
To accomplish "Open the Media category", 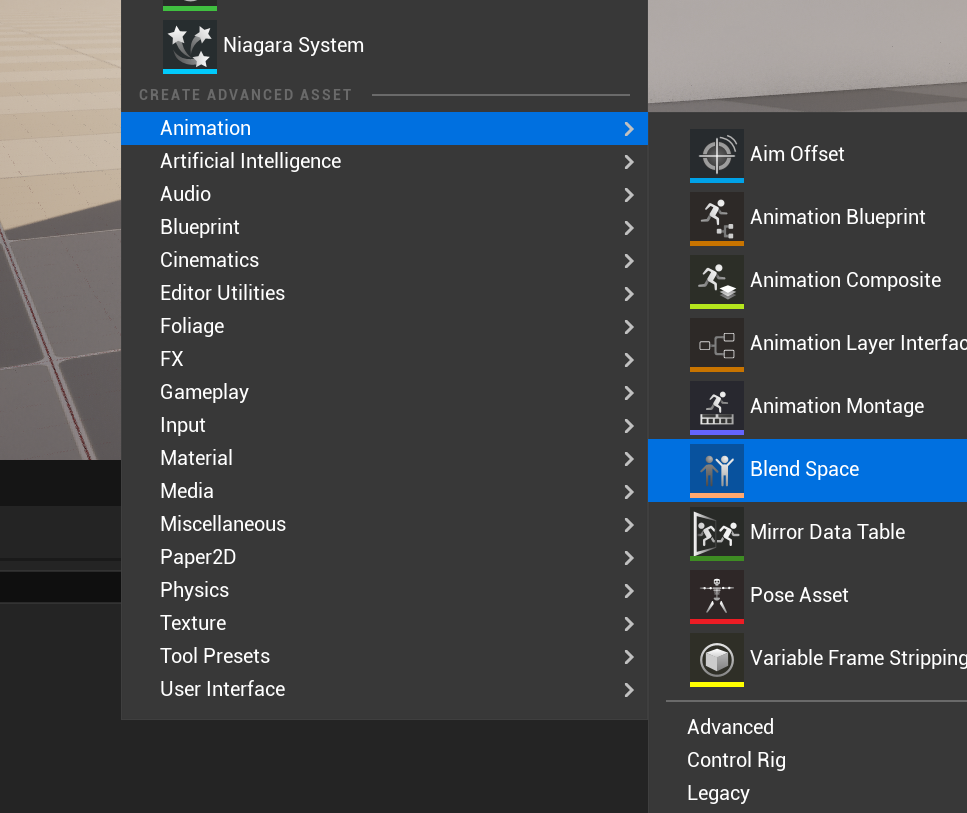I will pyautogui.click(x=384, y=492).
